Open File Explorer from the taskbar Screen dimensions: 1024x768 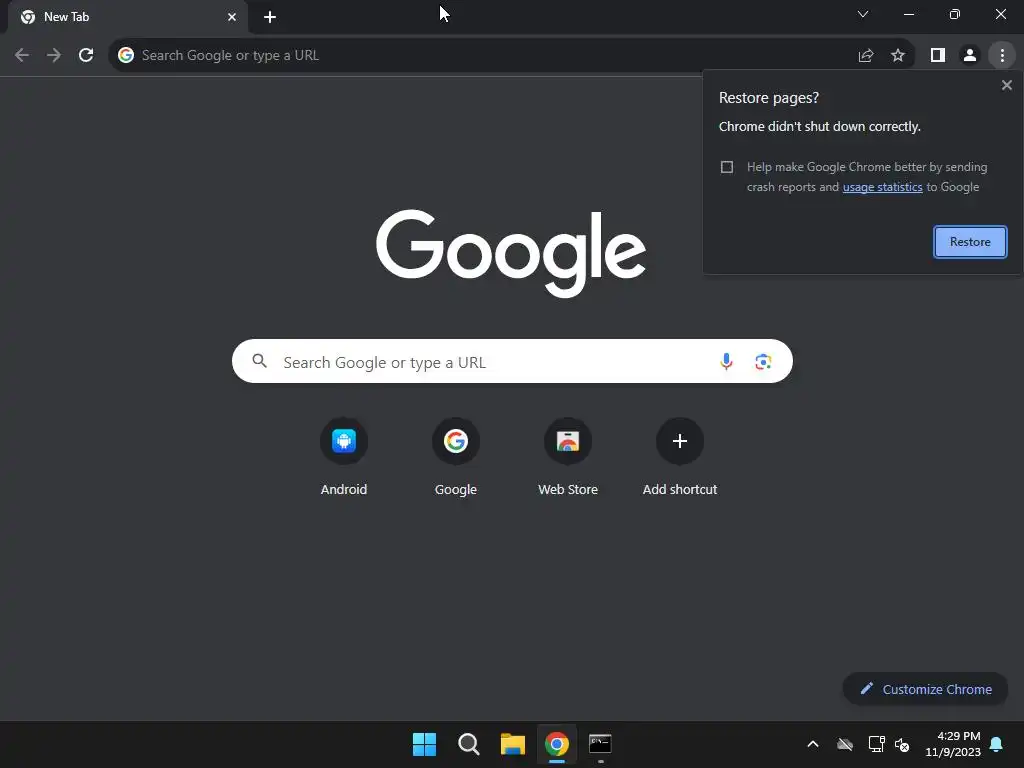[513, 744]
